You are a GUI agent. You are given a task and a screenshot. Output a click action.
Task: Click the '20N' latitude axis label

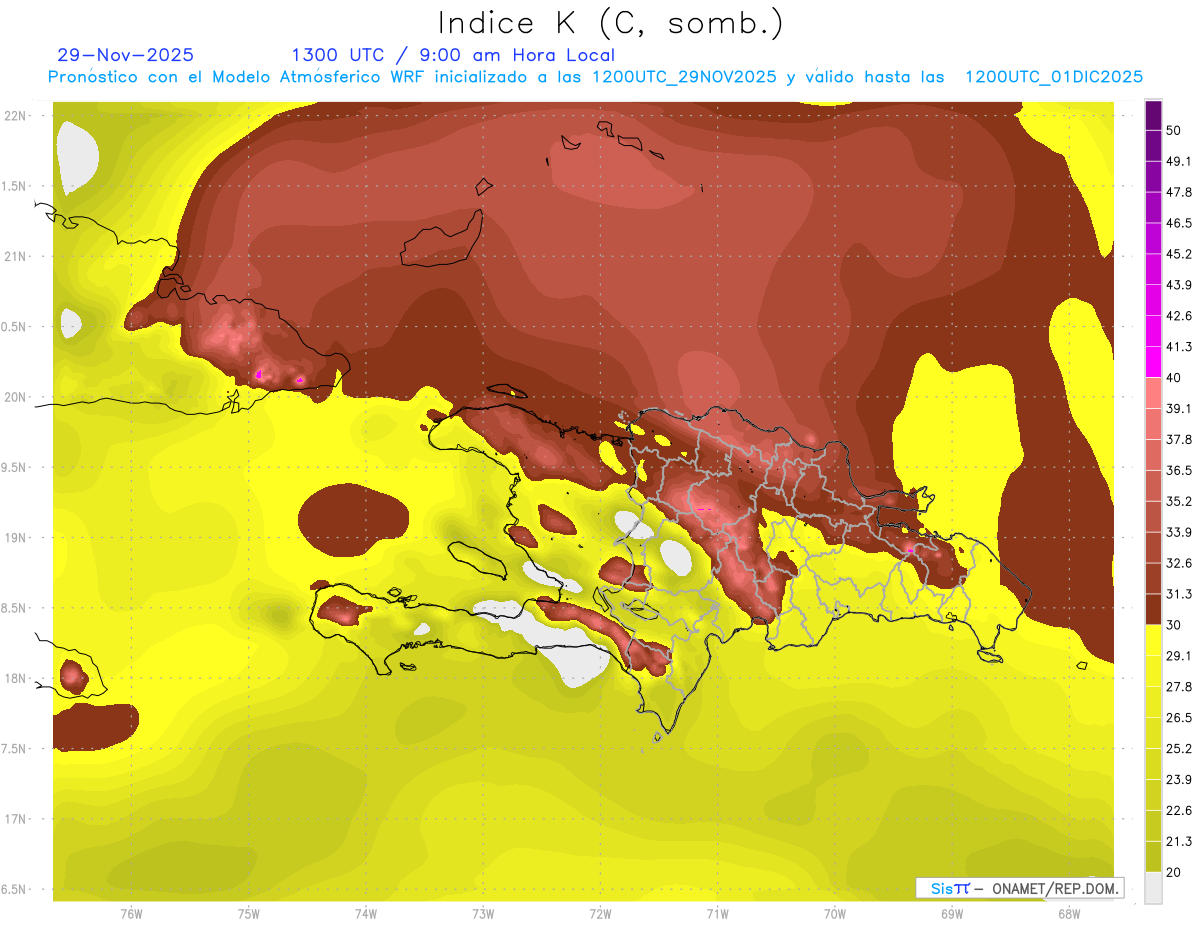click(16, 397)
